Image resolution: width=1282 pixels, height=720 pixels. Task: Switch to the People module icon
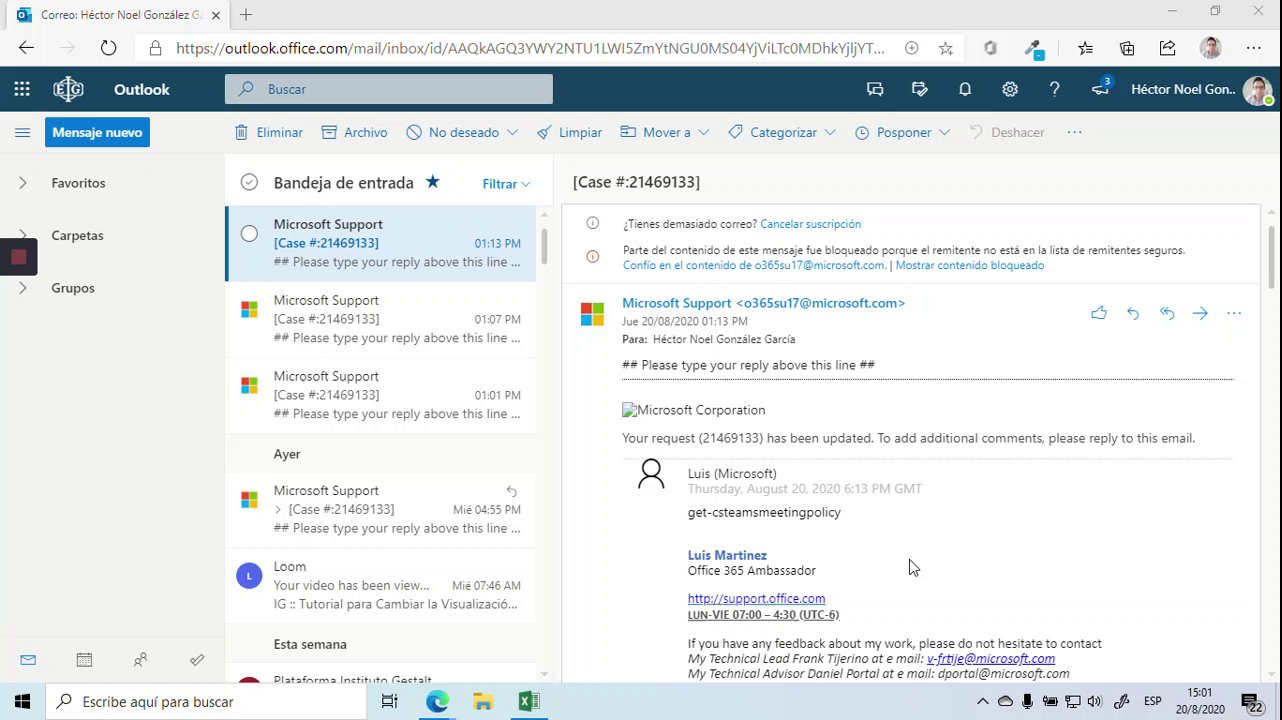pyautogui.click(x=141, y=660)
